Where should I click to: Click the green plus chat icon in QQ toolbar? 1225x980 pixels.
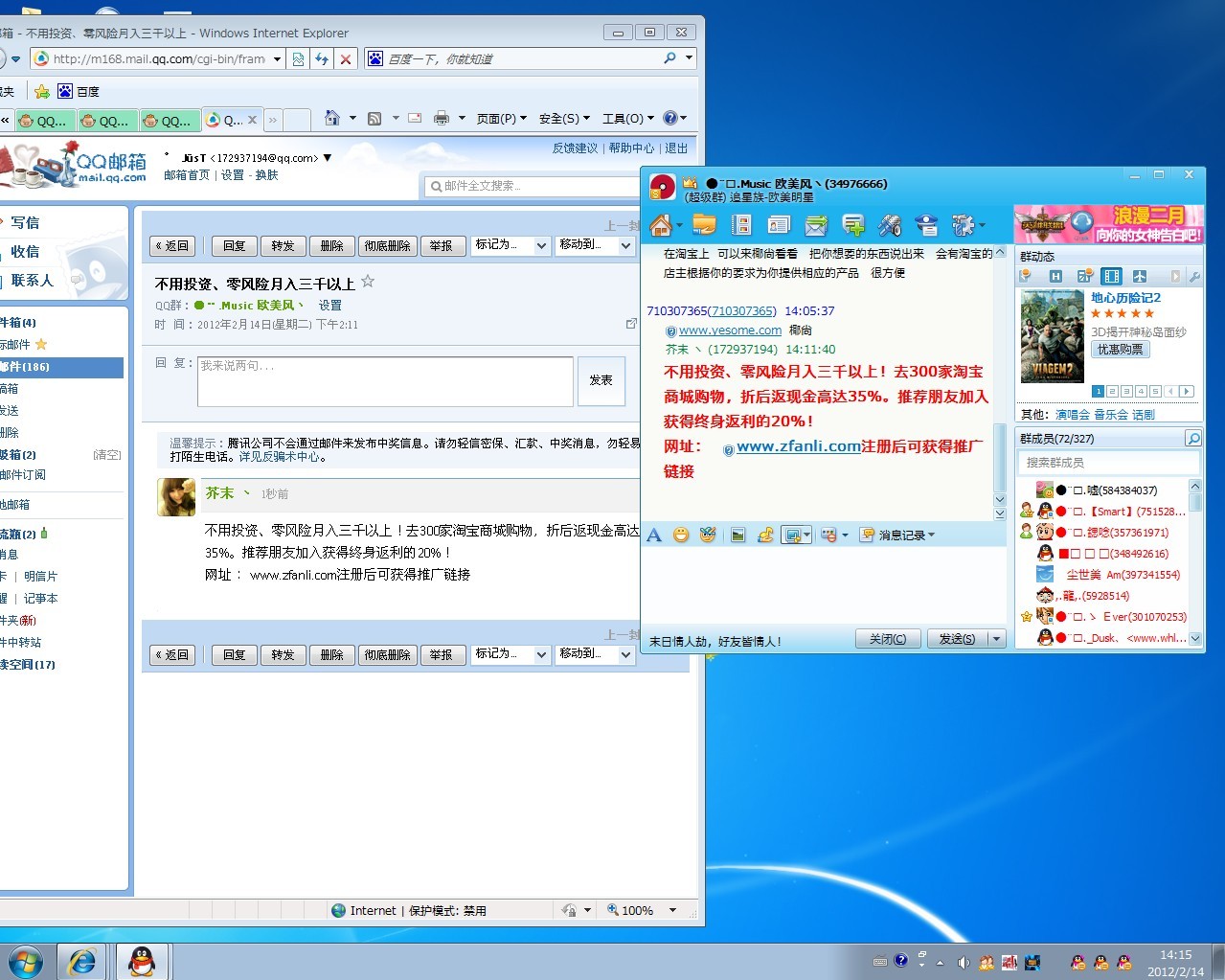point(853,225)
